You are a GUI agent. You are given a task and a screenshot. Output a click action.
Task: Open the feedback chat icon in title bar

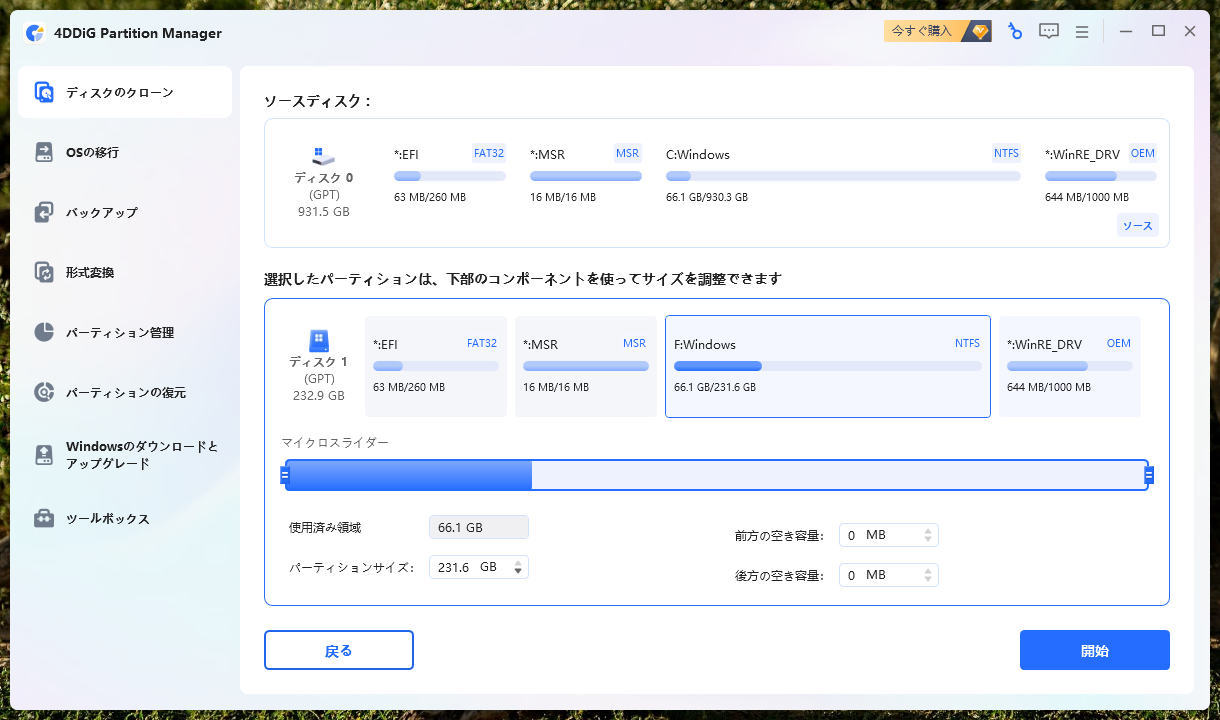click(x=1048, y=31)
